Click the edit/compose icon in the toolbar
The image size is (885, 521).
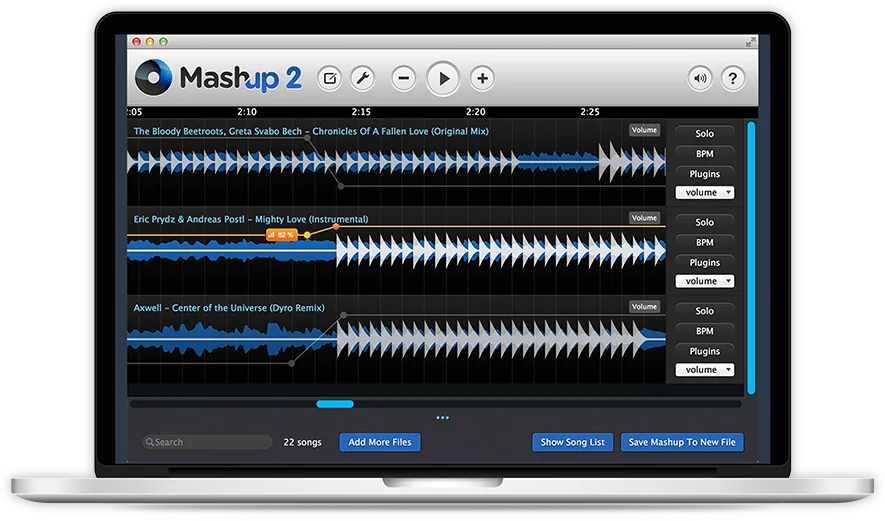point(330,78)
